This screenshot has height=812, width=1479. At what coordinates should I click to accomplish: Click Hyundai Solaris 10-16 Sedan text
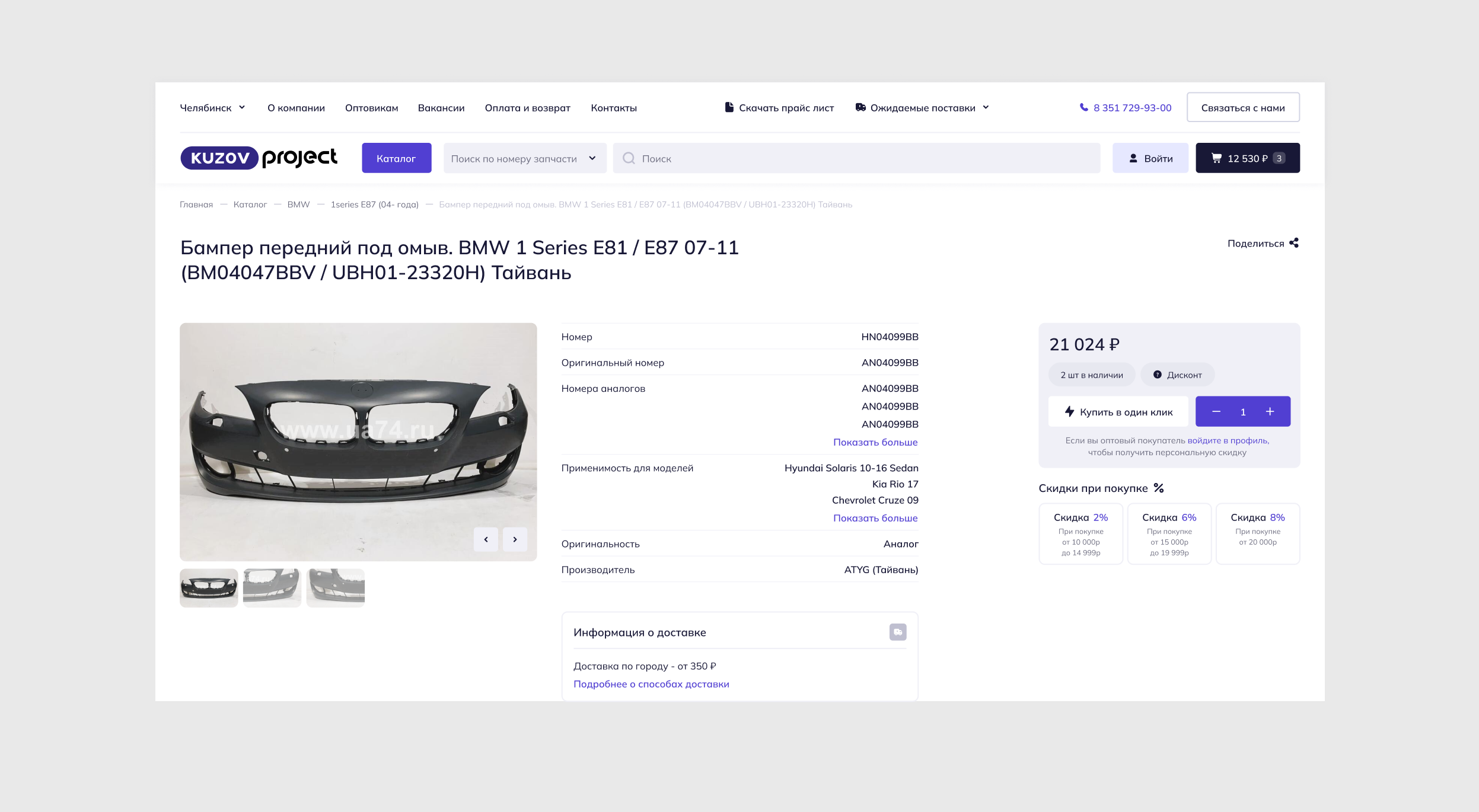851,468
